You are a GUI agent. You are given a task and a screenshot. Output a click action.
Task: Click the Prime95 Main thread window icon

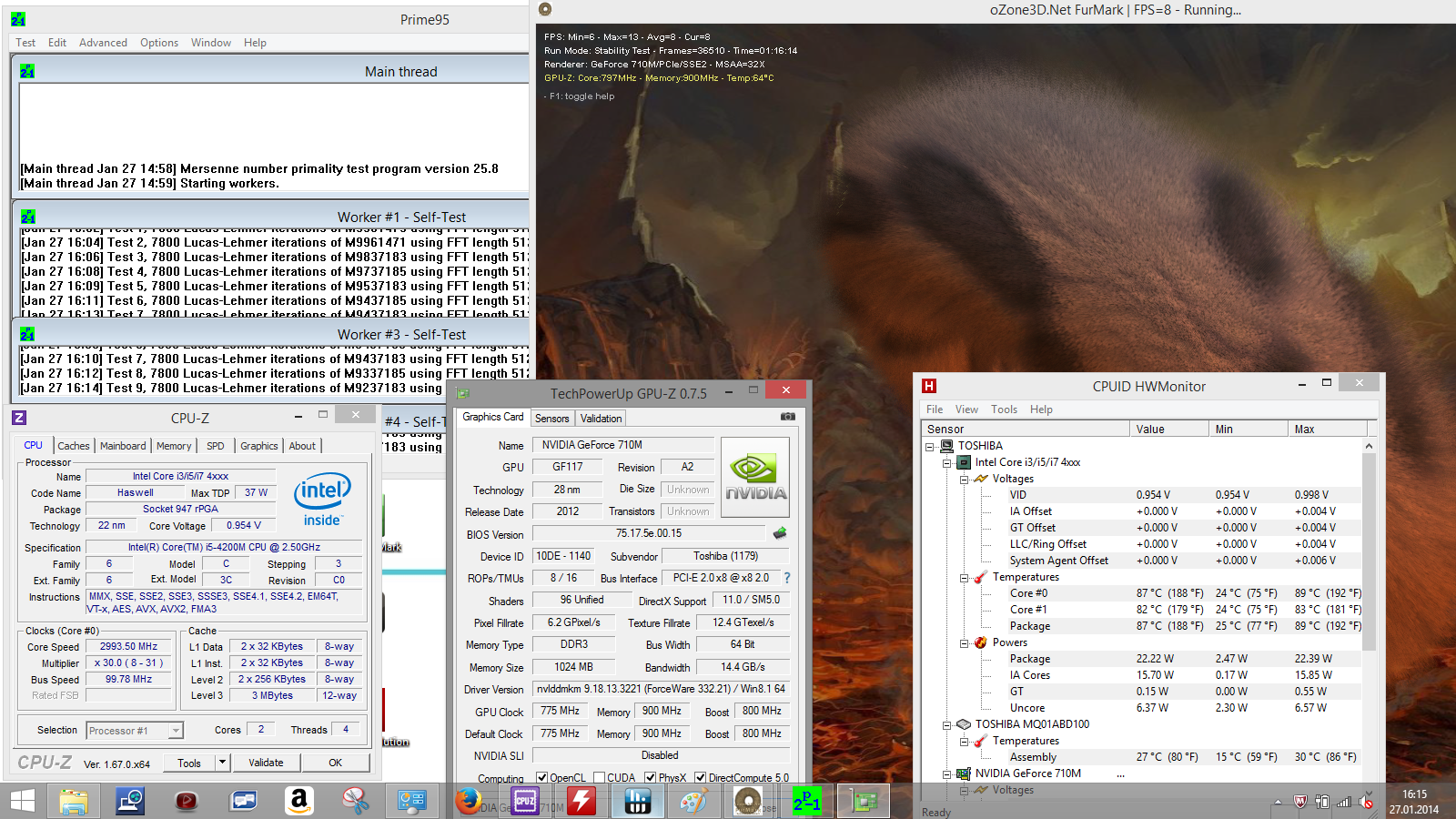tap(27, 71)
